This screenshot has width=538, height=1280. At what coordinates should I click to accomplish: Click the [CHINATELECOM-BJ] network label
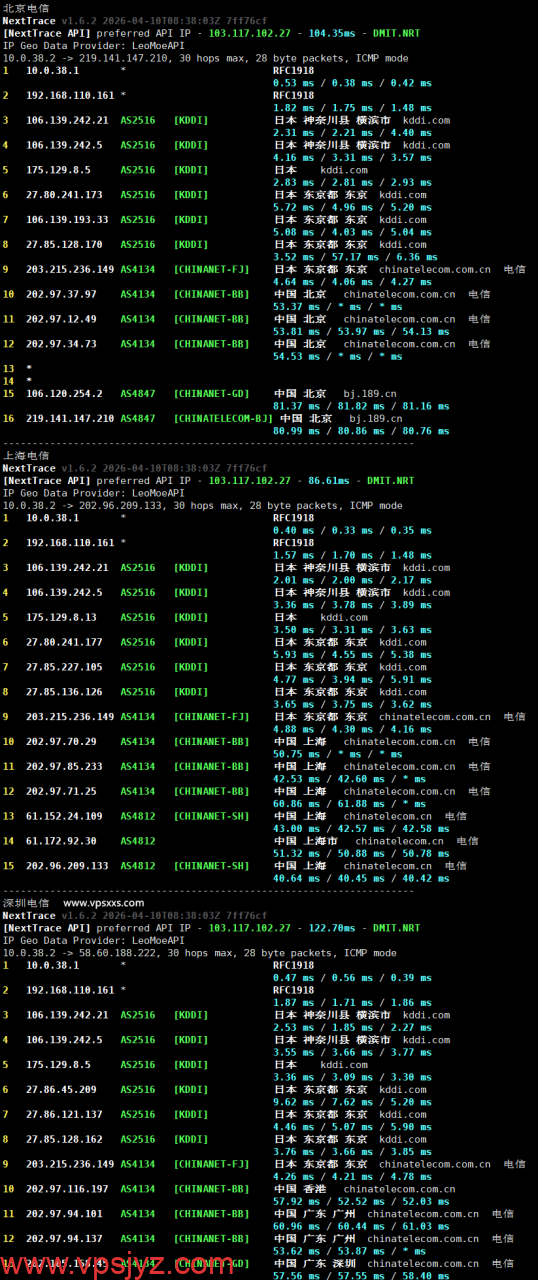click(222, 418)
